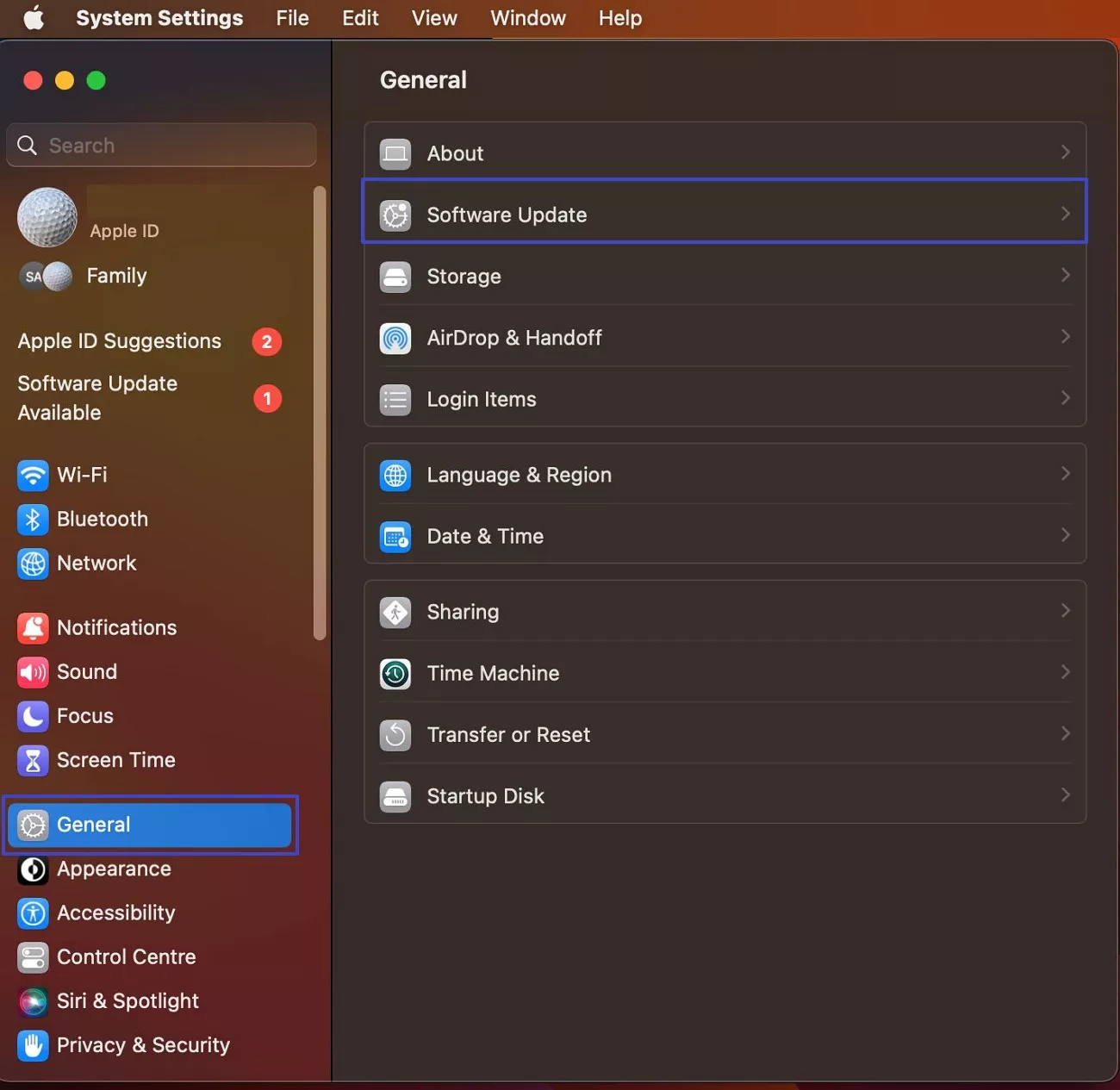Open Wi-Fi settings from the sidebar
The image size is (1120, 1090).
coord(33,475)
